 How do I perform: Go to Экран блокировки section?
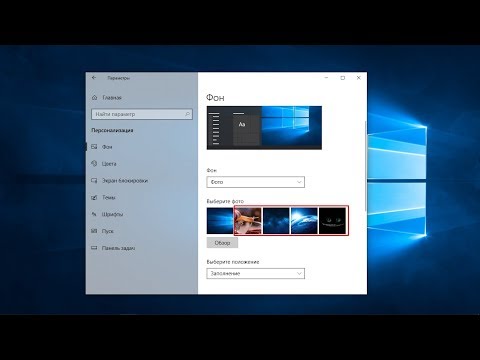pyautogui.click(x=125, y=181)
